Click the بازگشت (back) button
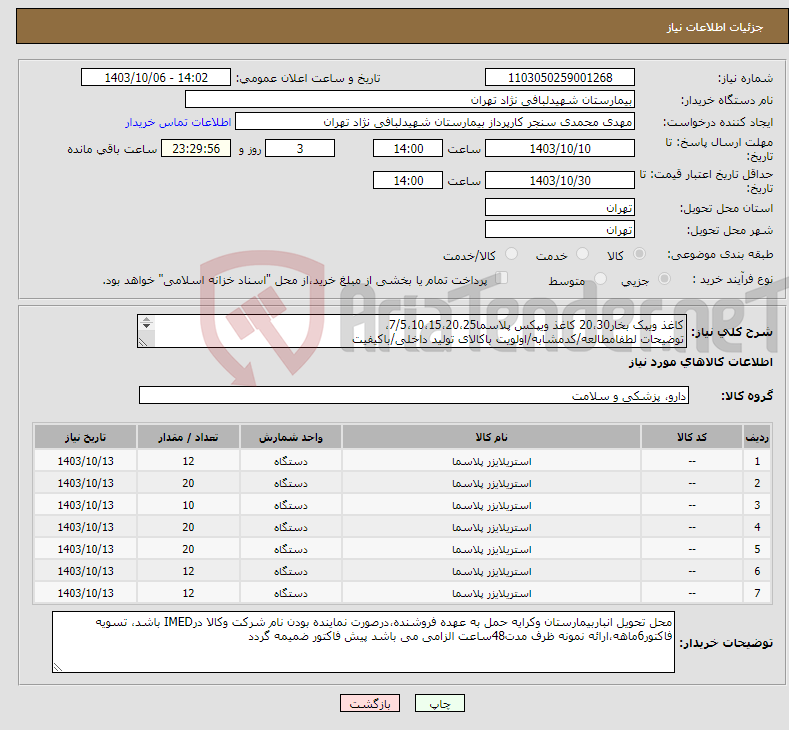This screenshot has width=789, height=730. click(369, 703)
